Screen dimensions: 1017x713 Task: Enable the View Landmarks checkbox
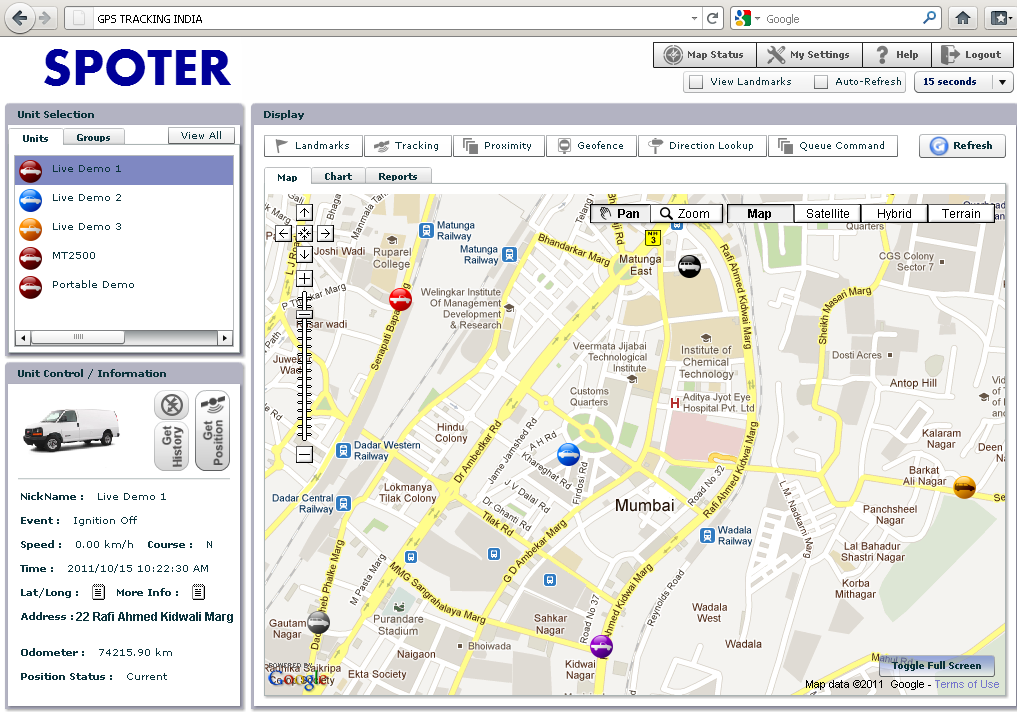pos(696,82)
